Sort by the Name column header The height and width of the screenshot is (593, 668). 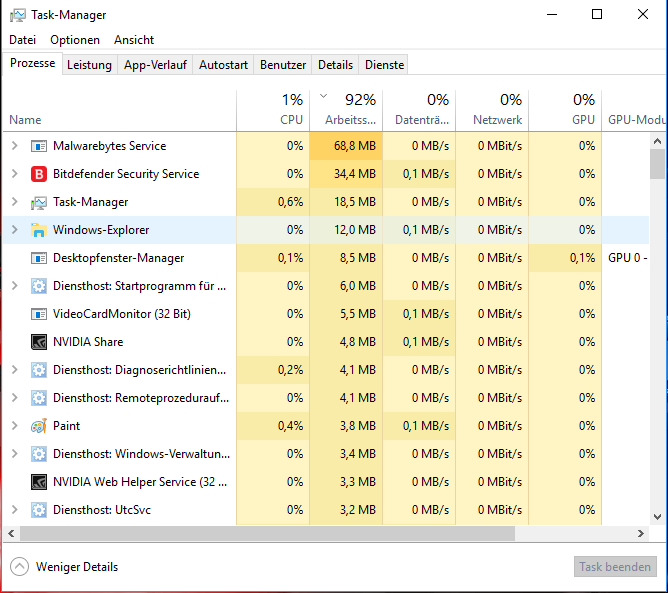coord(119,111)
